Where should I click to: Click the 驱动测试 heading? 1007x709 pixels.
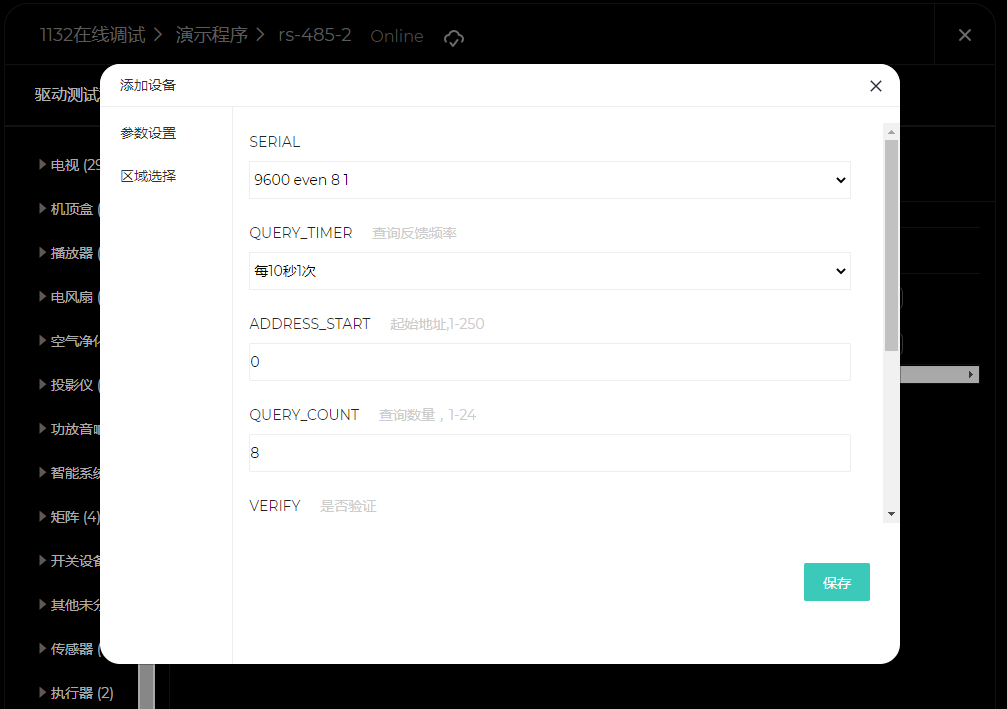(x=67, y=95)
